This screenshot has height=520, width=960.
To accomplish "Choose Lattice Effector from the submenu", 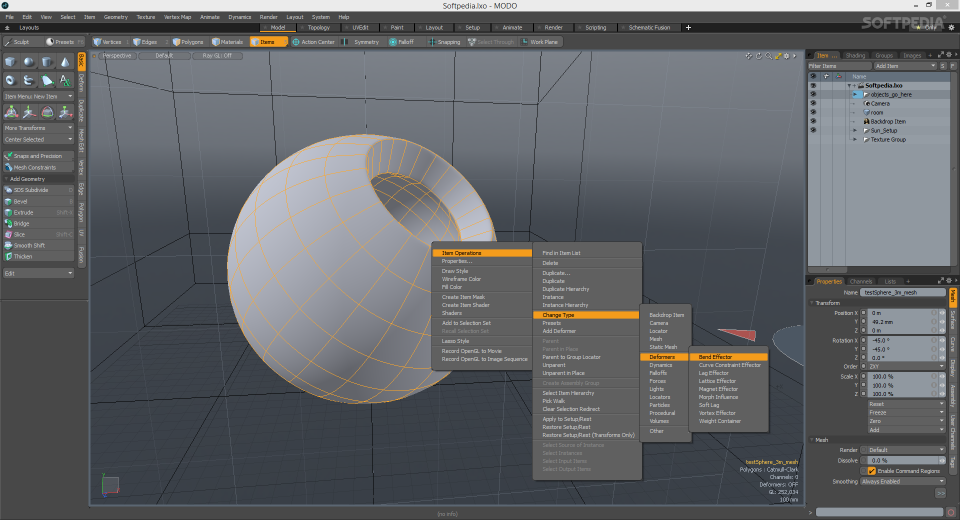I will pyautogui.click(x=718, y=381).
